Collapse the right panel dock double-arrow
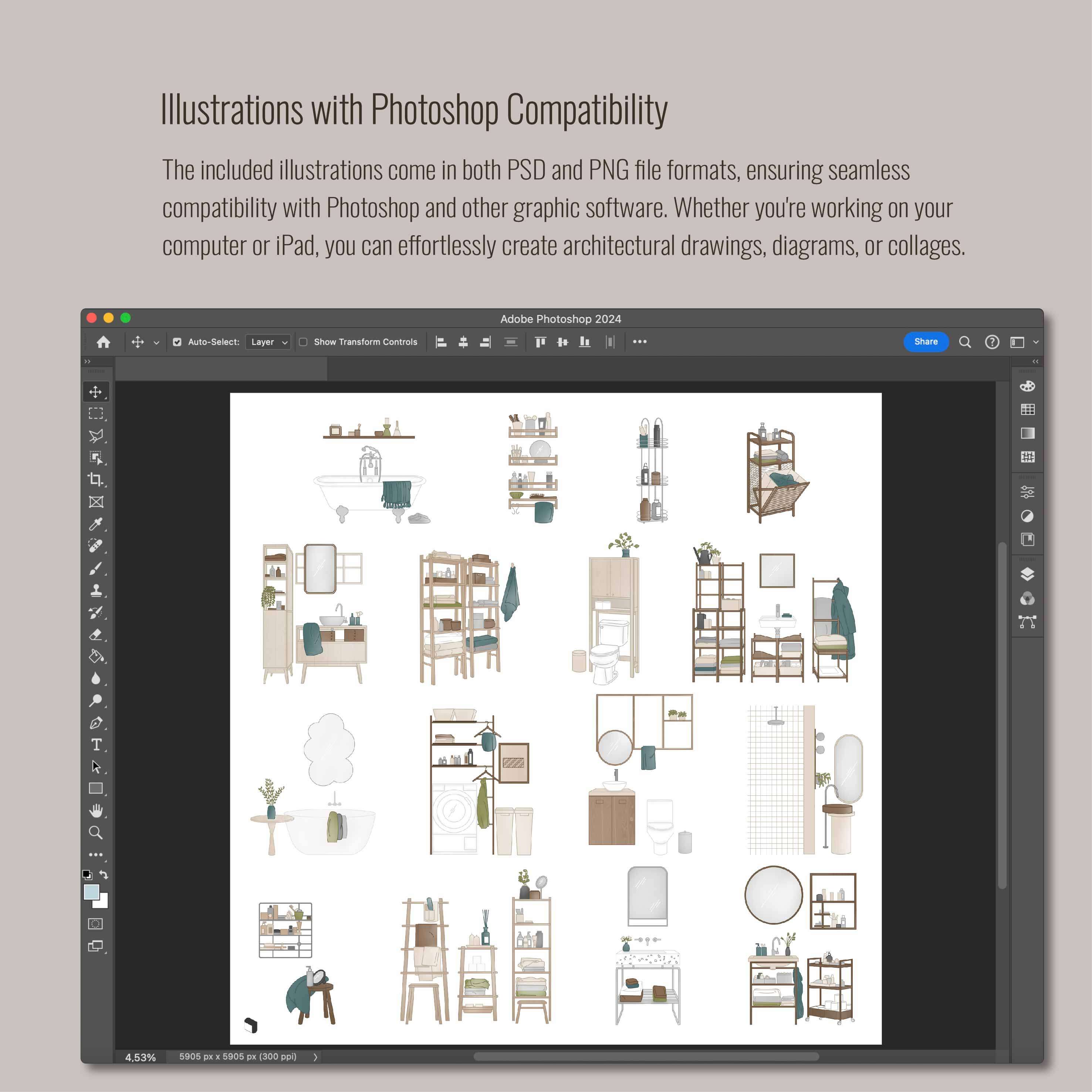Screen dimensions: 1092x1092 [1035, 362]
